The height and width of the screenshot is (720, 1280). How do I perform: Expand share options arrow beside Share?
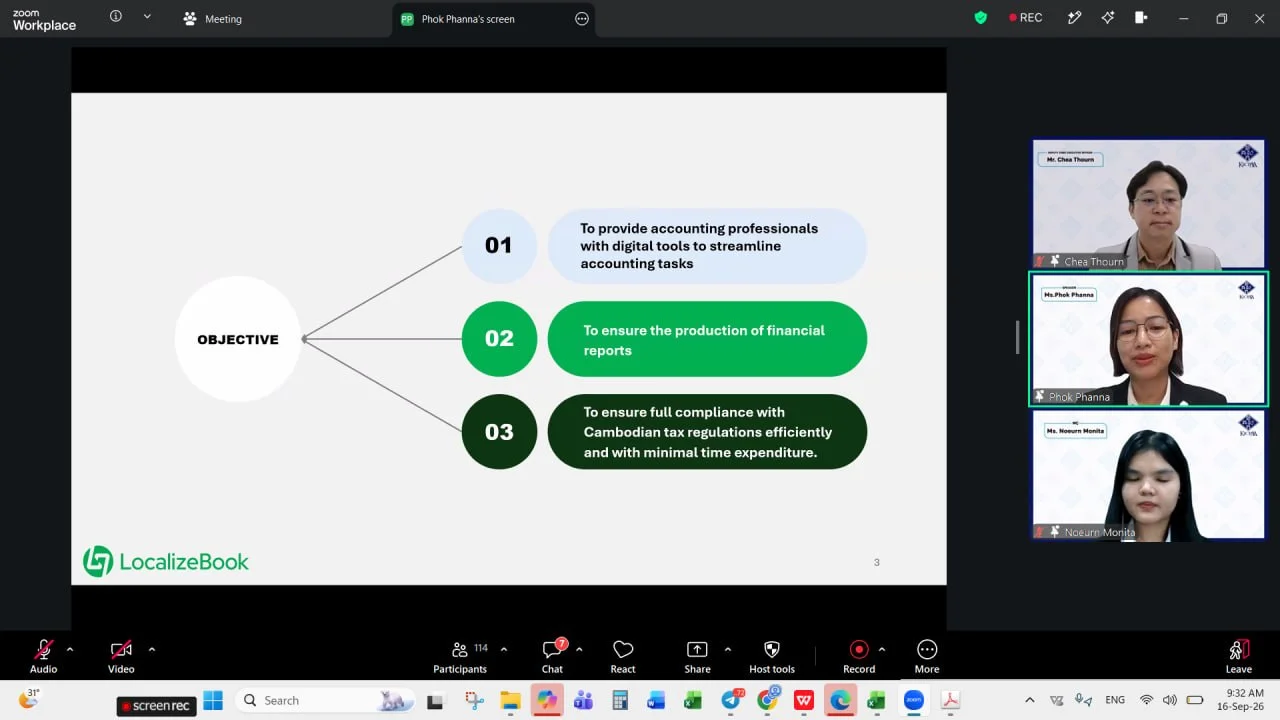click(x=727, y=649)
